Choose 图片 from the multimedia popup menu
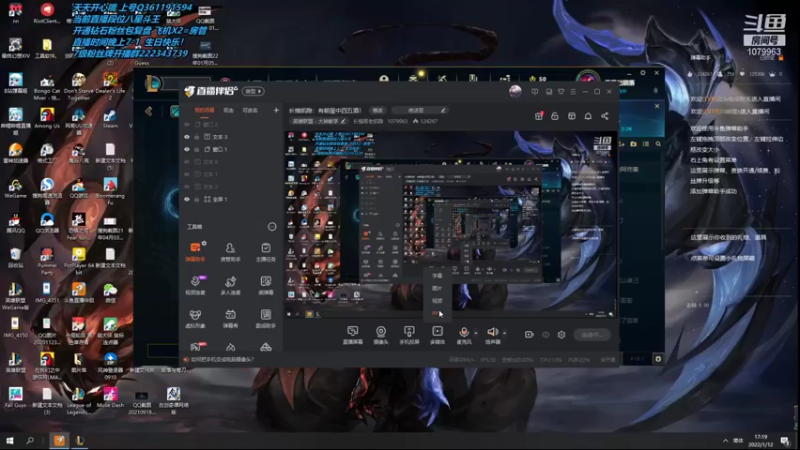The image size is (800, 450). 437,288
